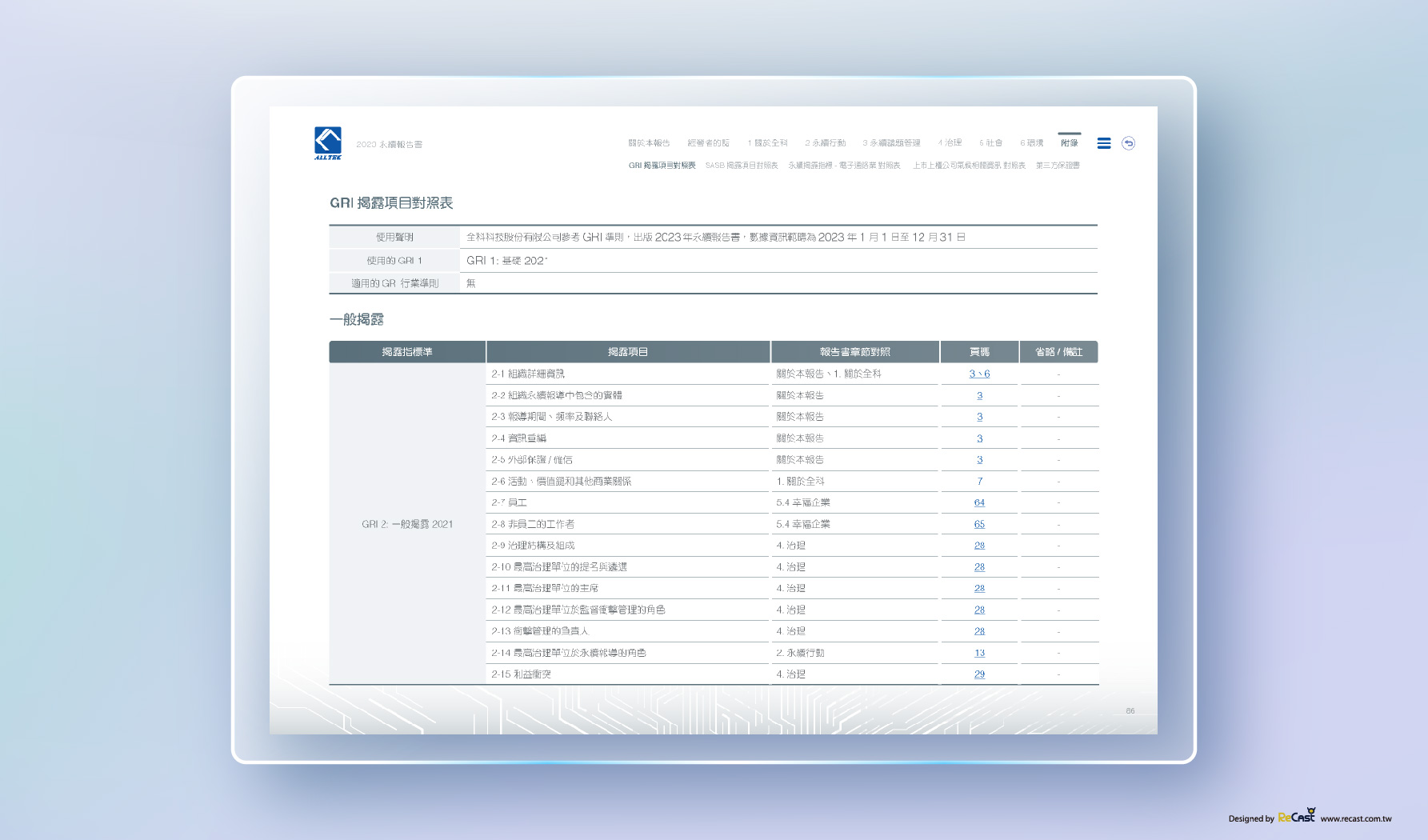Screen dimensions: 1428x840
Task: Follow page link 3 in row 2-3
Action: coord(979,417)
